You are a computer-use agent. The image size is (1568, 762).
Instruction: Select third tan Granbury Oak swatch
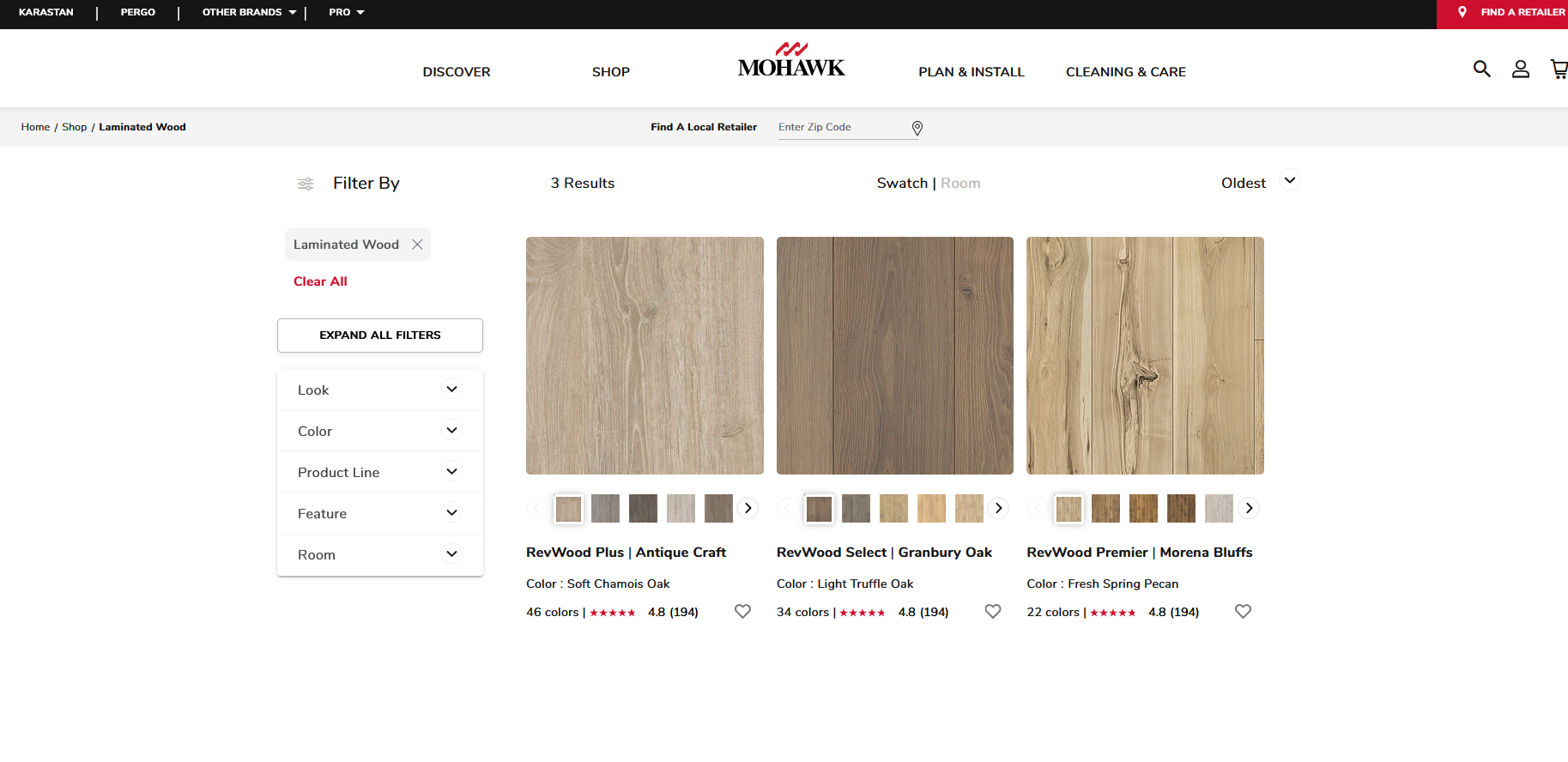[893, 508]
